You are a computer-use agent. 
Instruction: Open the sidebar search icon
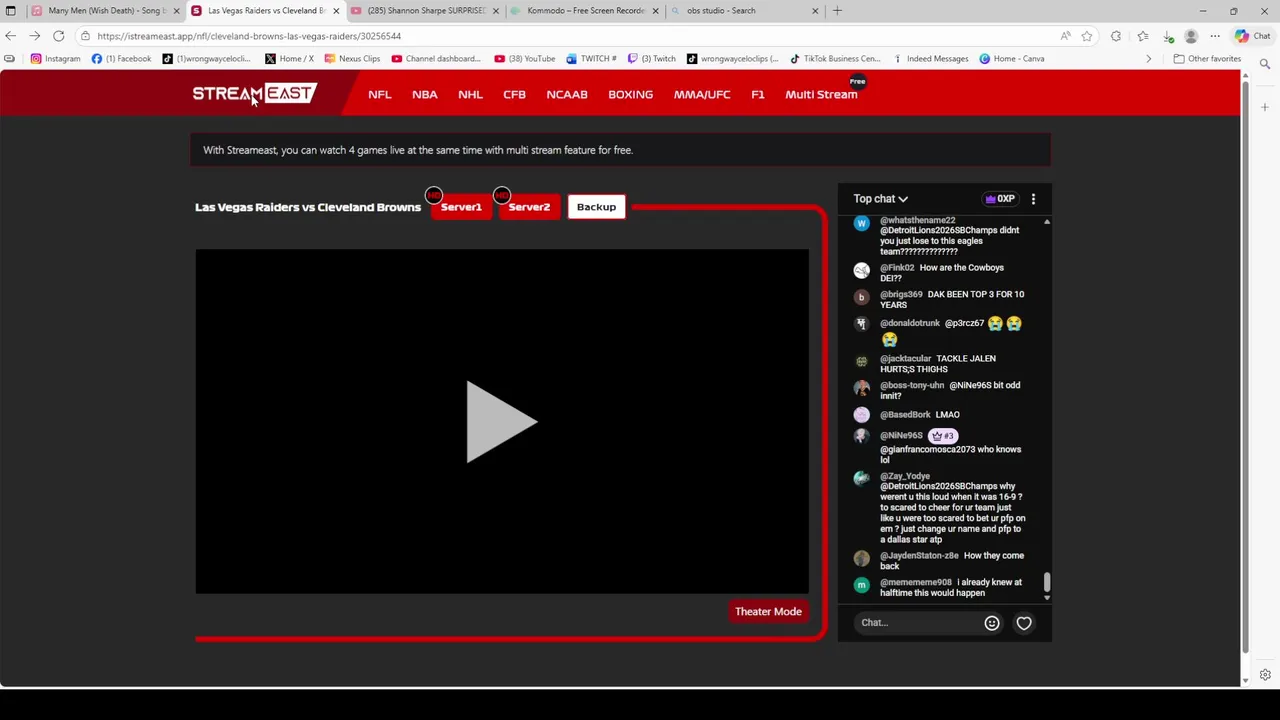(1265, 64)
